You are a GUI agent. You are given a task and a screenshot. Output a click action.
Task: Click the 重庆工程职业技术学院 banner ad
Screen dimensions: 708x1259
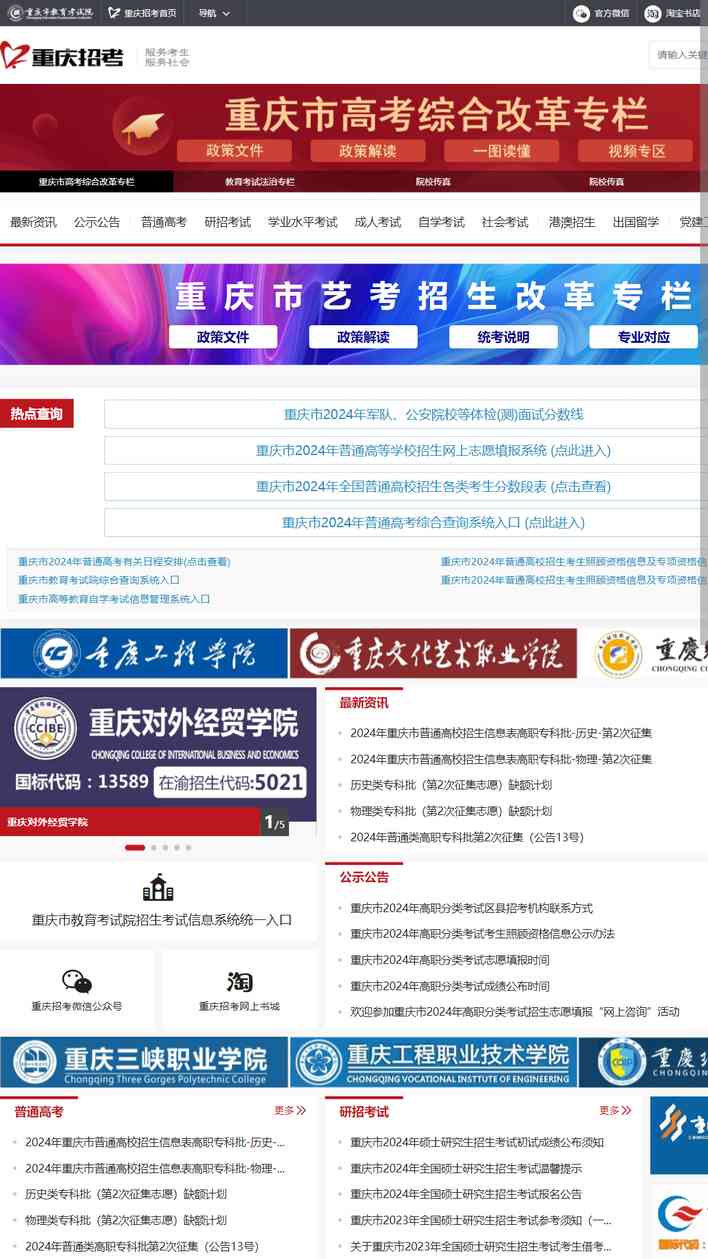(x=434, y=1062)
